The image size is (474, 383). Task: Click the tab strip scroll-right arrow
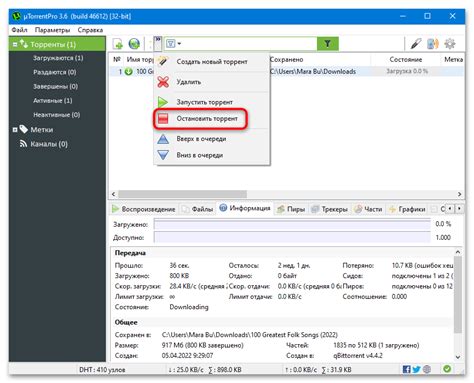tap(459, 208)
